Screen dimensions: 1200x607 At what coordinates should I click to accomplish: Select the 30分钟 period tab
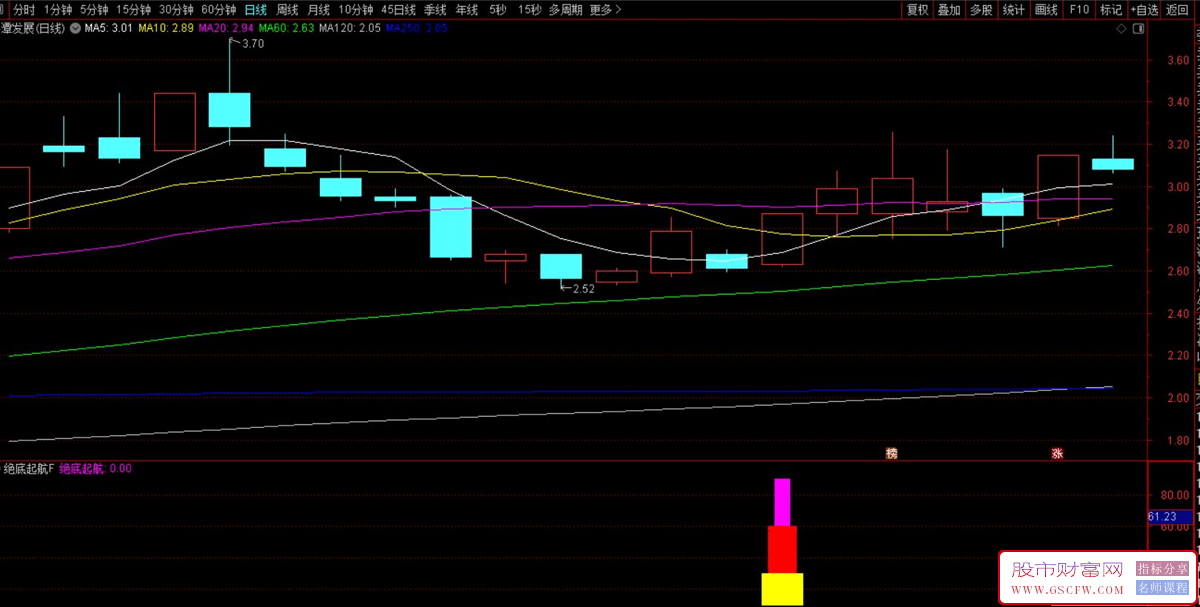(x=177, y=9)
